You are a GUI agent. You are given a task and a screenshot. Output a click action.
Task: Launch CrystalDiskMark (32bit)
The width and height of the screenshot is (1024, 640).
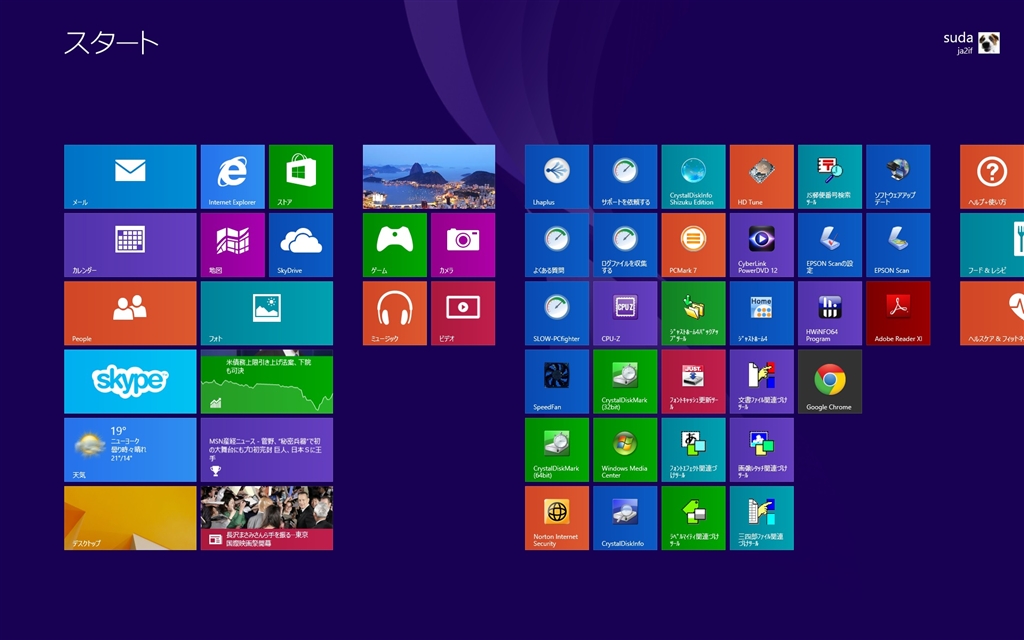point(625,381)
